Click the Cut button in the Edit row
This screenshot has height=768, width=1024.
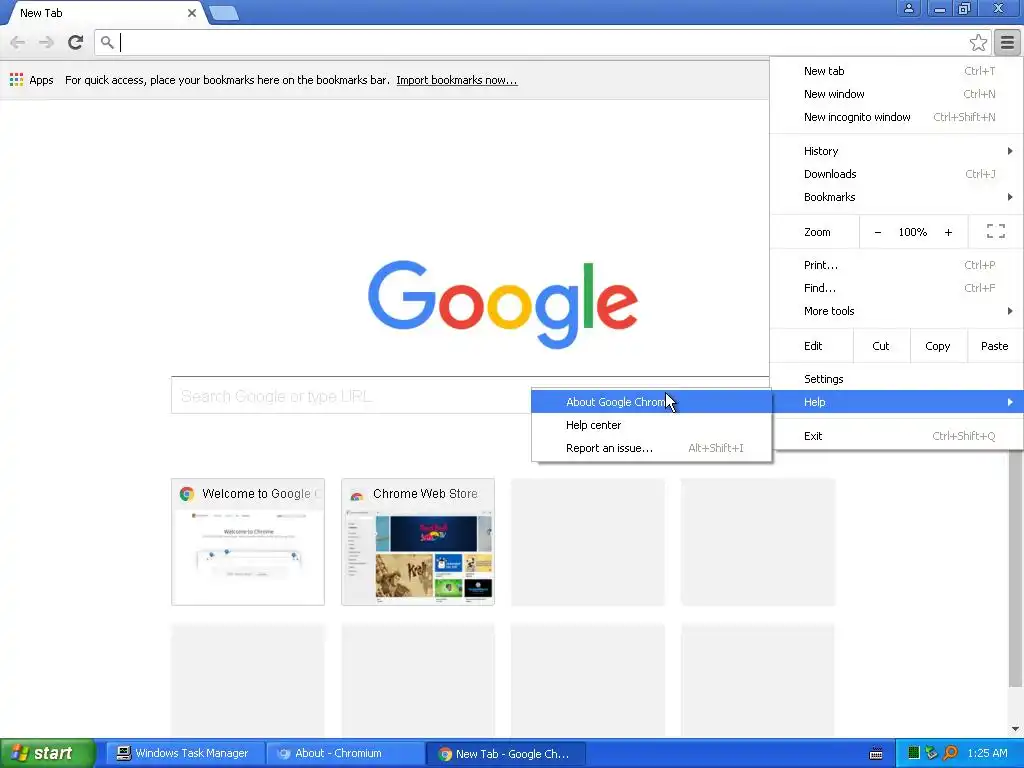coord(881,346)
